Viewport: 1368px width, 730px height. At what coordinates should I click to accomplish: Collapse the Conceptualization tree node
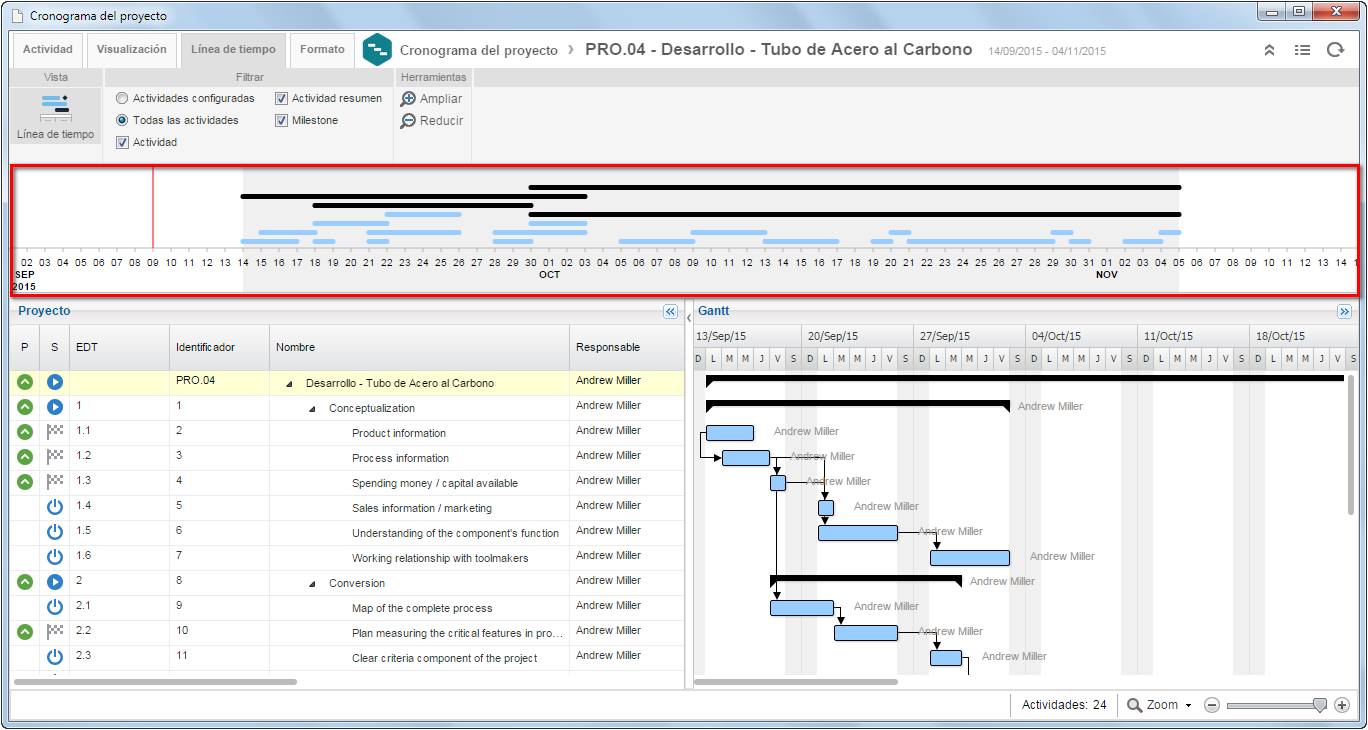coord(311,409)
